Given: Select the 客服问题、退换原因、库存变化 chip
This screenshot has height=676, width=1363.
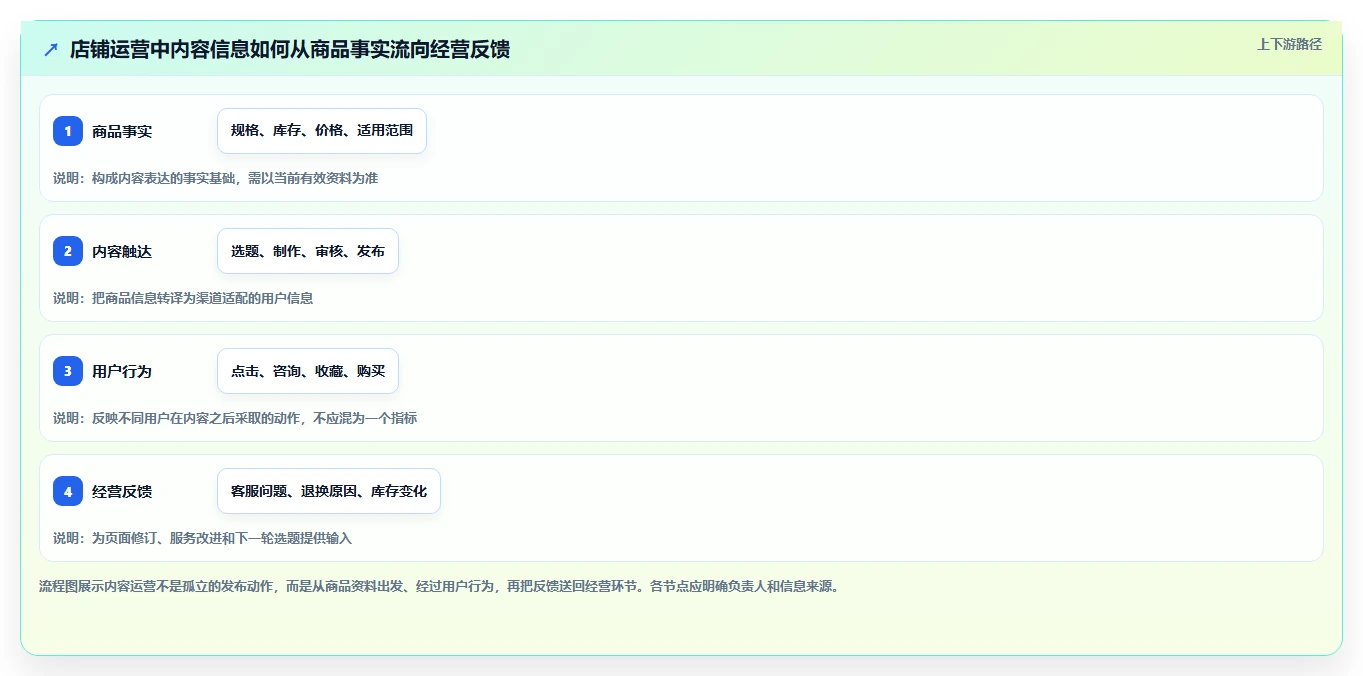Looking at the screenshot, I should [329, 491].
